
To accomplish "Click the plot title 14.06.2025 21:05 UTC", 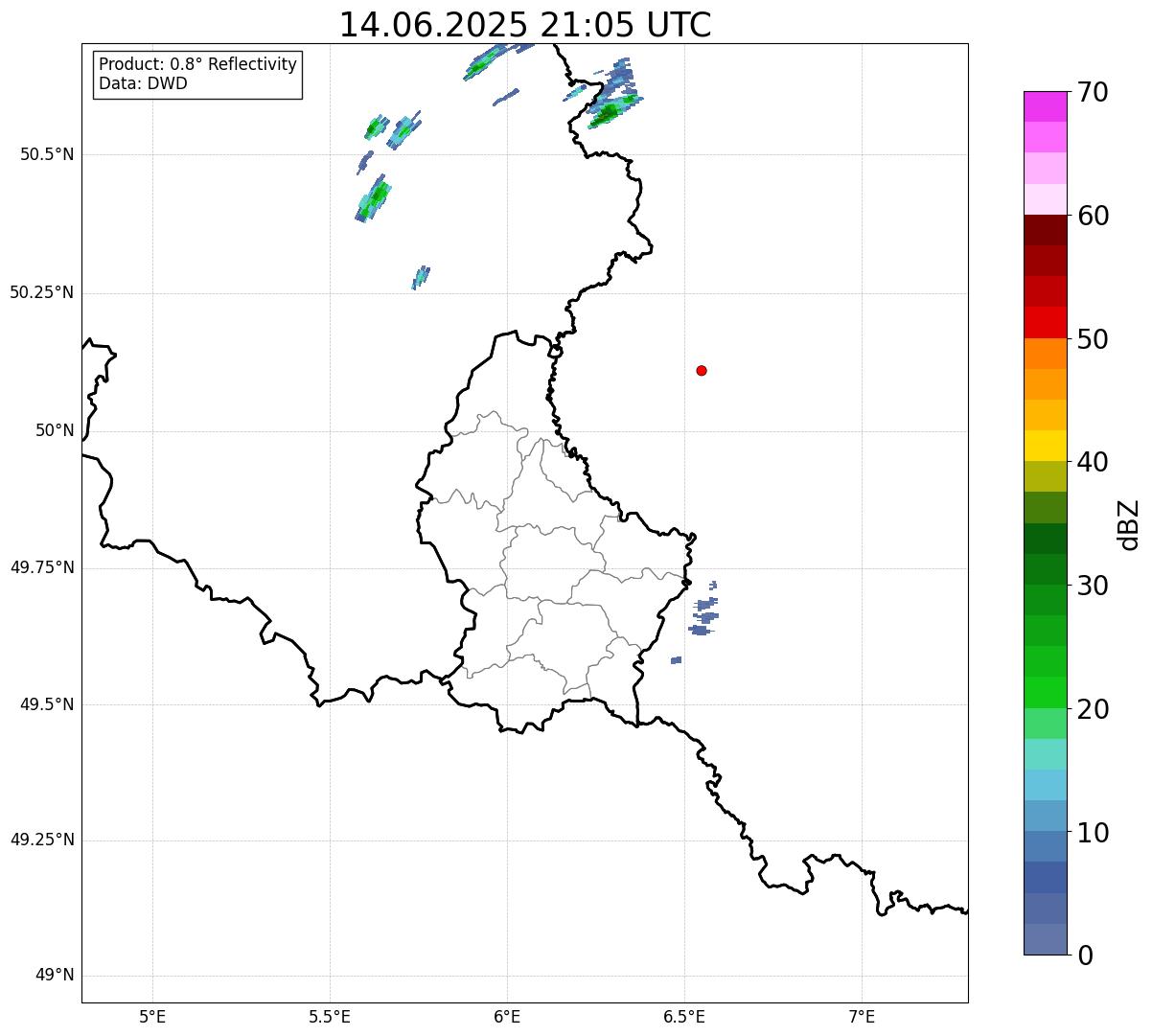I will 525,25.
